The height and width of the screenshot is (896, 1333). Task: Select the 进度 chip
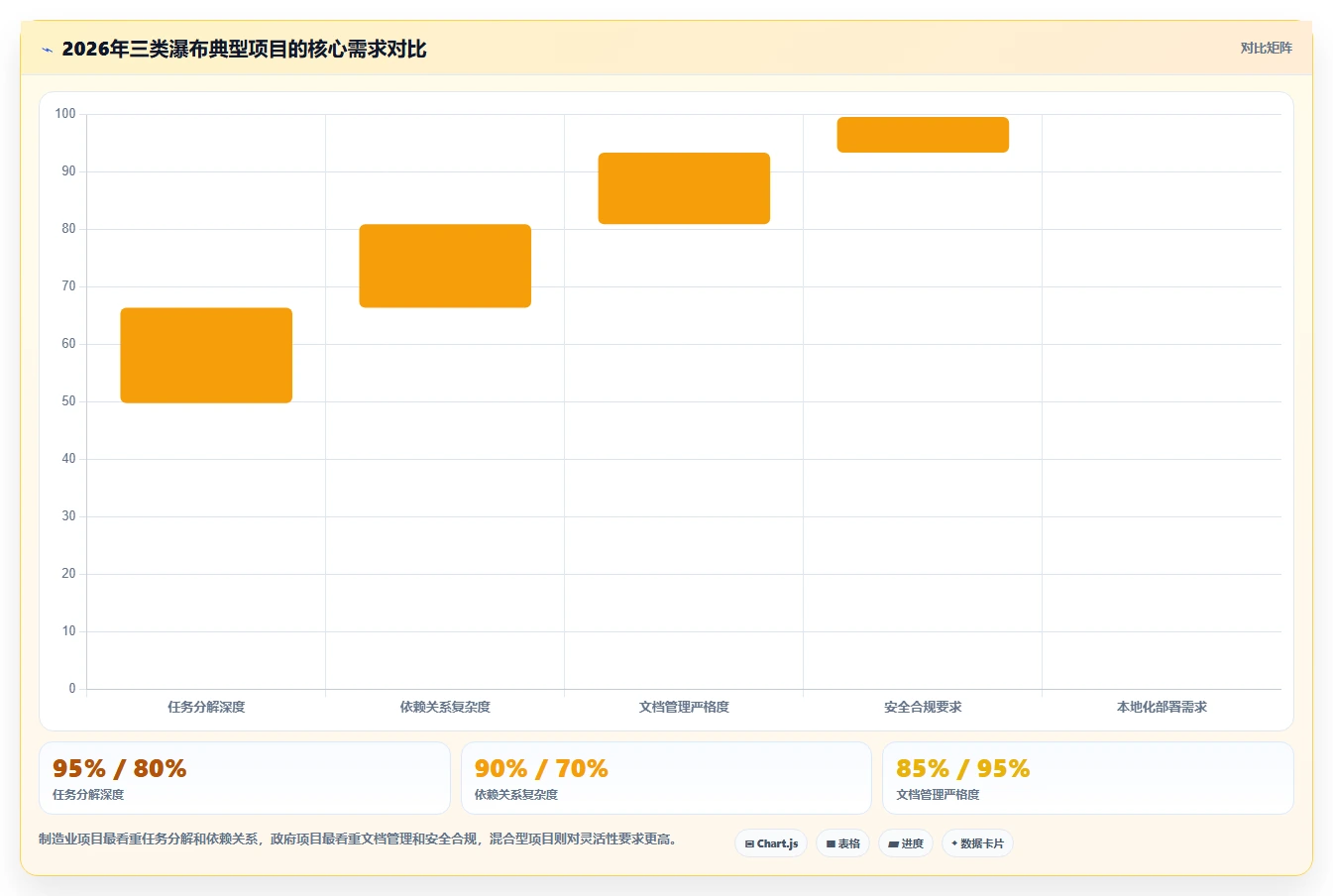coord(906,843)
